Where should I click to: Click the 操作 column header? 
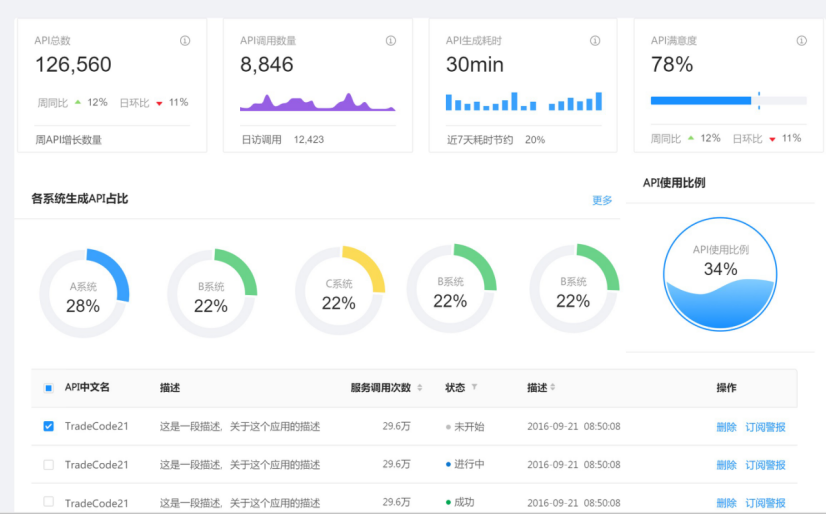click(x=726, y=388)
